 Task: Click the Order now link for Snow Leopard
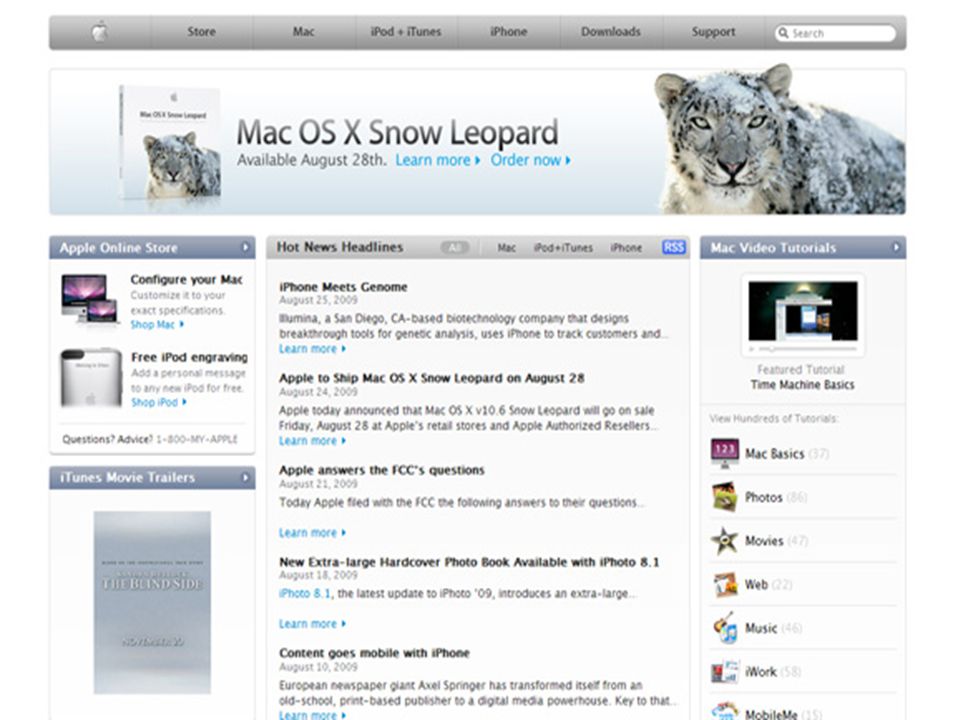point(530,160)
